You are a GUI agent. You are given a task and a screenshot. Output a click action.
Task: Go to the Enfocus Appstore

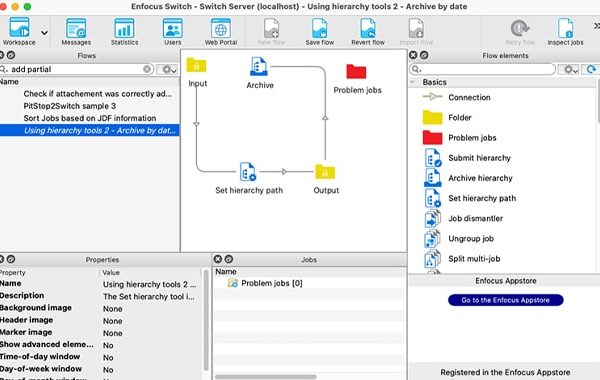tap(505, 300)
